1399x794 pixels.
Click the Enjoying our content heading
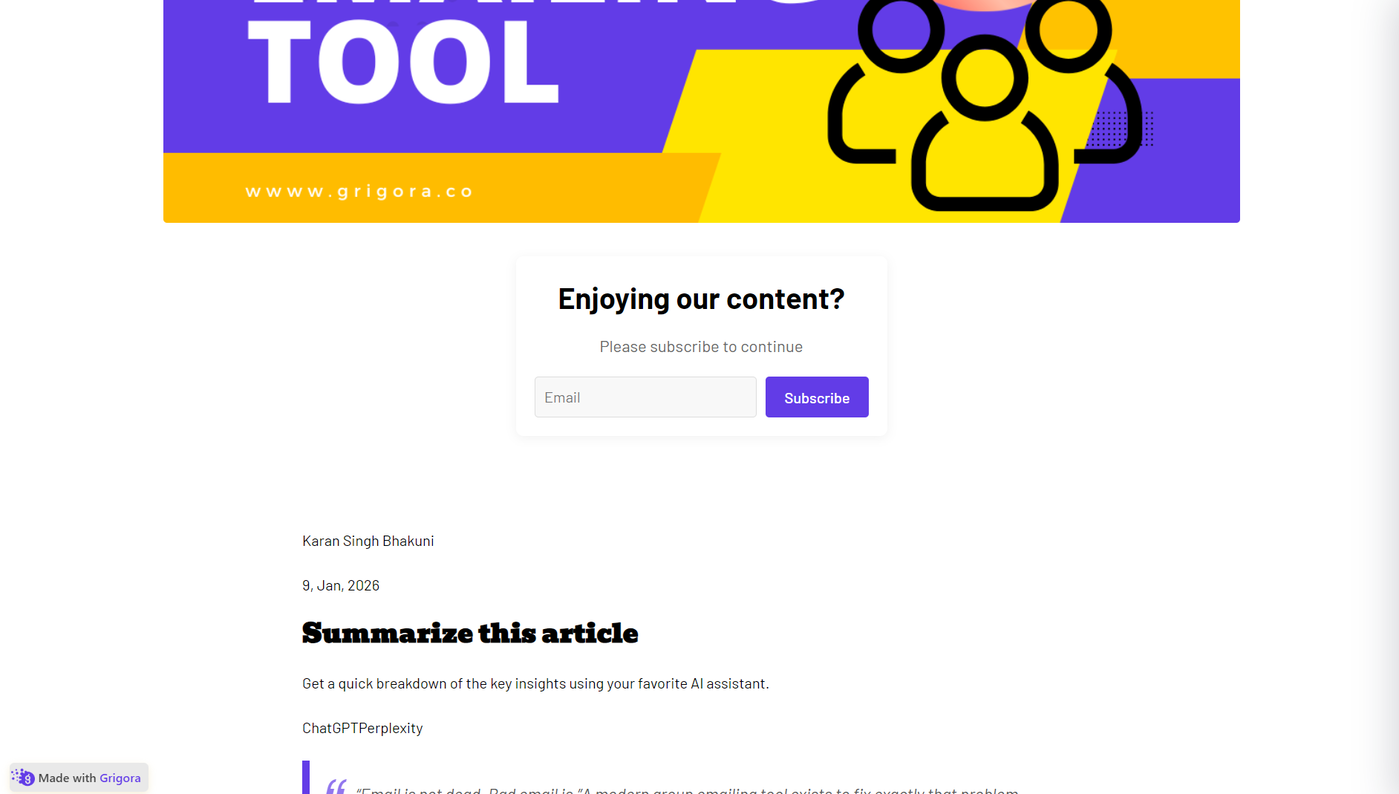701,298
